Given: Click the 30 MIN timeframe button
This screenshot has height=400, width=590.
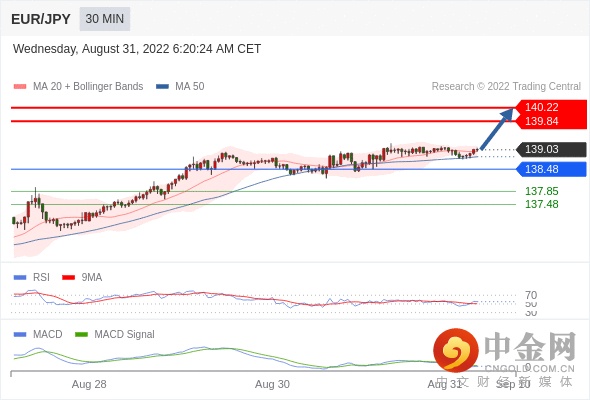Looking at the screenshot, I should 105,19.
